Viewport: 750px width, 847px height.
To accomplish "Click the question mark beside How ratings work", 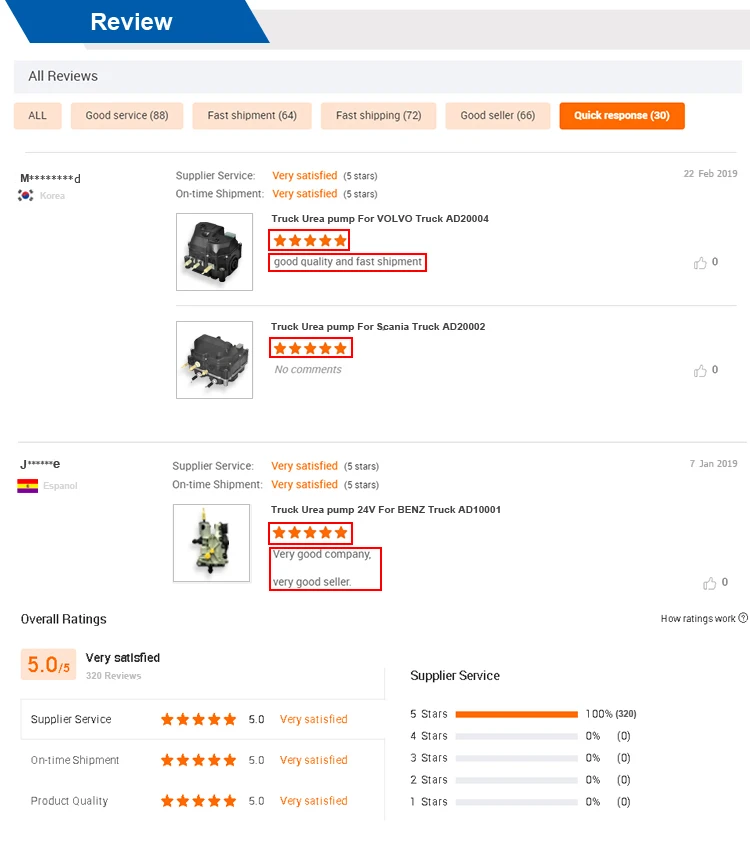I will point(743,618).
